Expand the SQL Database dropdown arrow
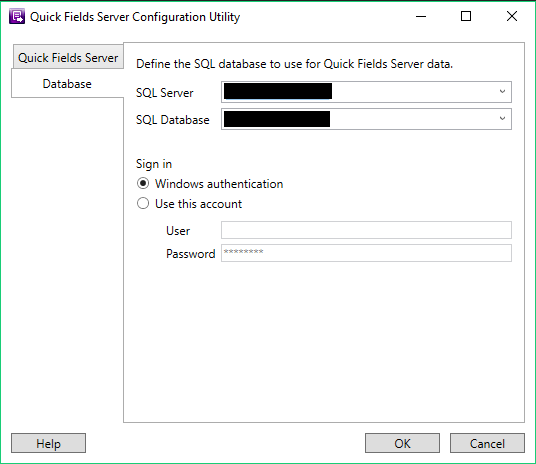 click(502, 119)
